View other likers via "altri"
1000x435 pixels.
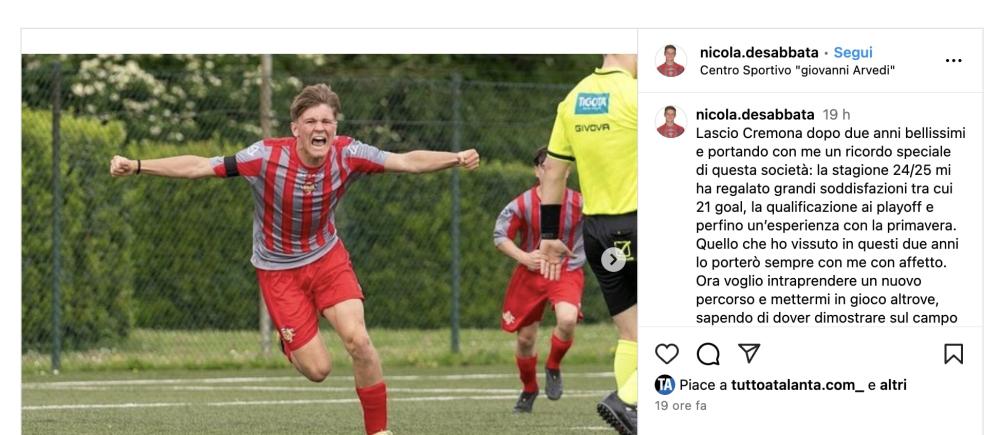[893, 385]
